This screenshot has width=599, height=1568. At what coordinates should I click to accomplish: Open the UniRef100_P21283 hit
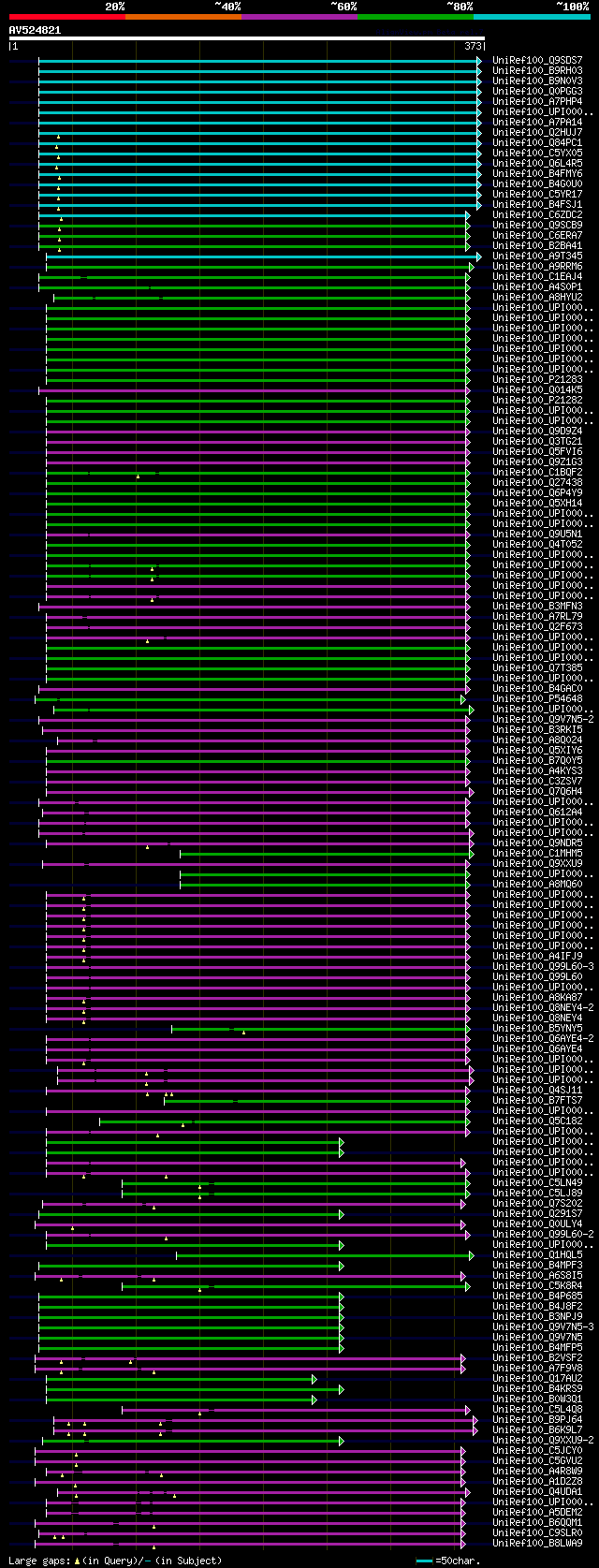pyautogui.click(x=537, y=380)
